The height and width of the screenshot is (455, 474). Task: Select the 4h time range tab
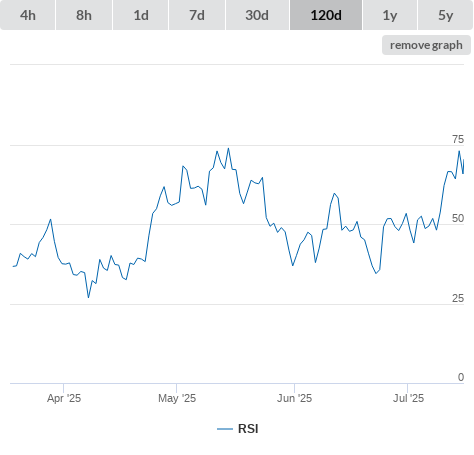28,15
